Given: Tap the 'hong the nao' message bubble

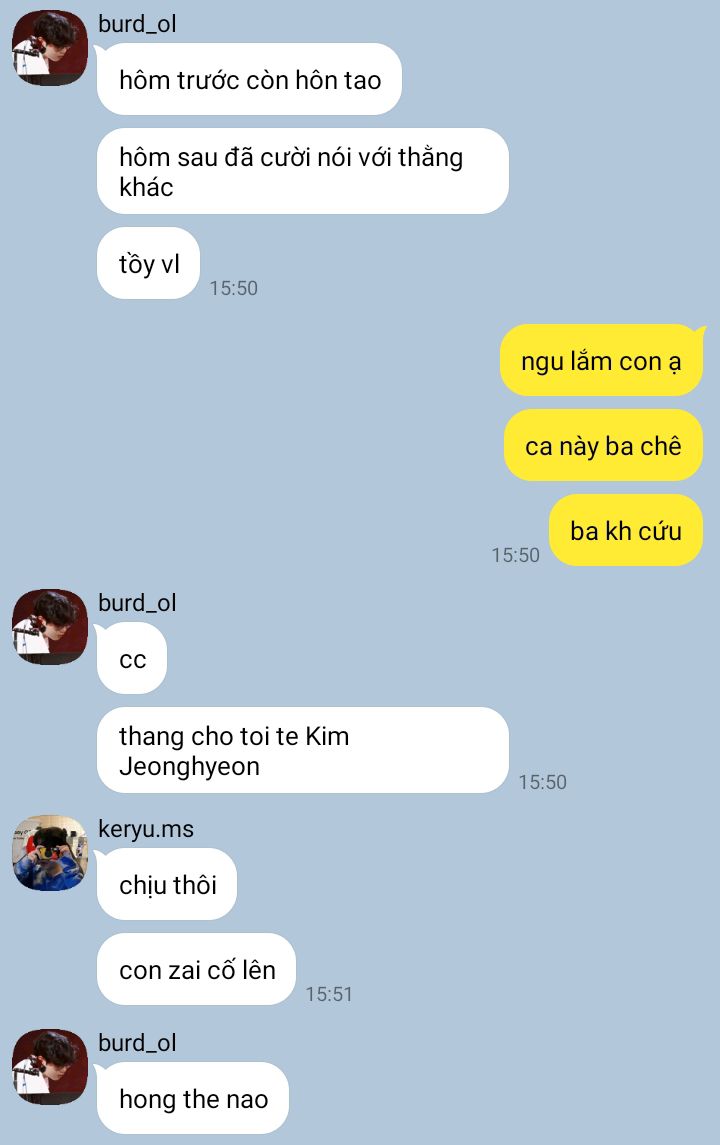Looking at the screenshot, I should tap(193, 1098).
